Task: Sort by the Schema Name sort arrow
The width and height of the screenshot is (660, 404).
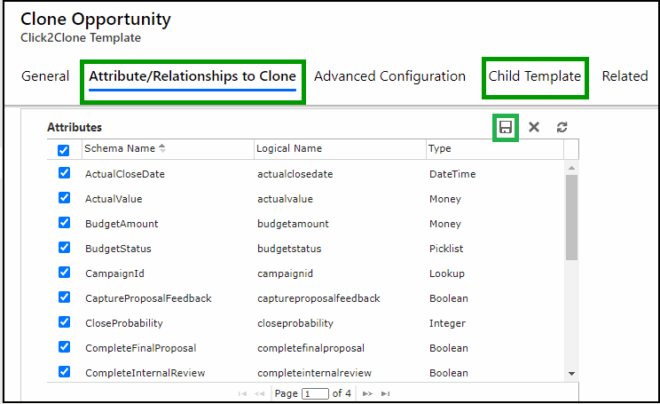Action: click(163, 149)
